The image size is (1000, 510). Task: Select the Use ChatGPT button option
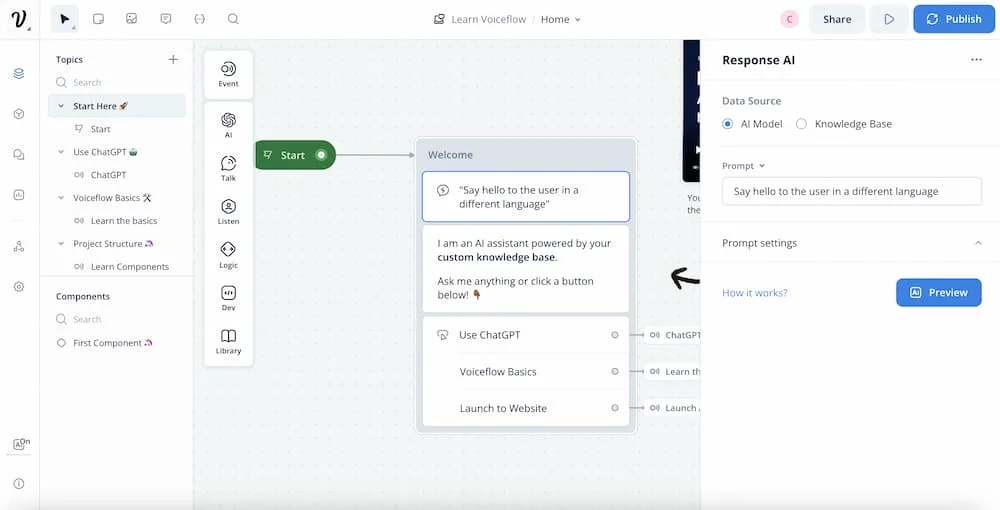point(526,335)
